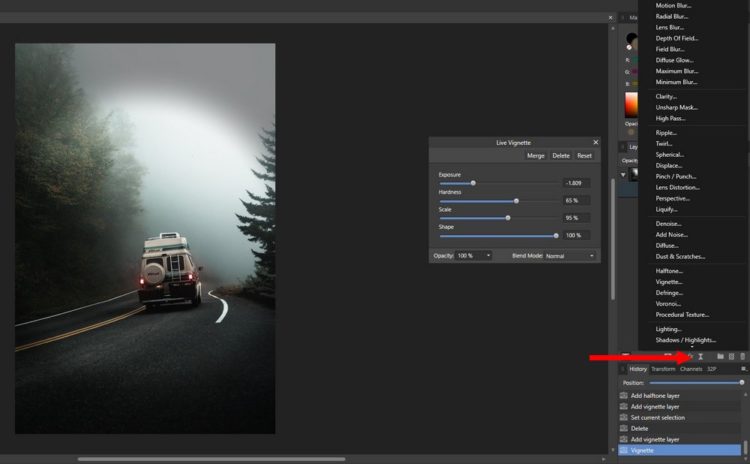Click the Hardness slider handle

[x=516, y=200]
